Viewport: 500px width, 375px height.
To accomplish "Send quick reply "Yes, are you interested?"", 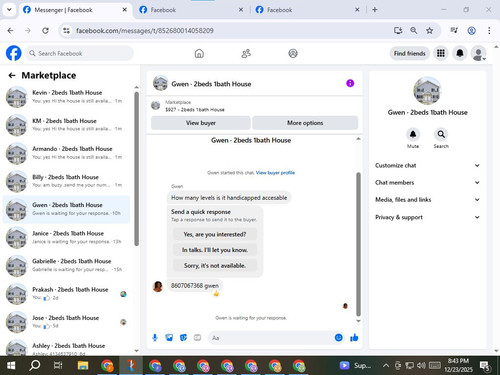I will [215, 234].
